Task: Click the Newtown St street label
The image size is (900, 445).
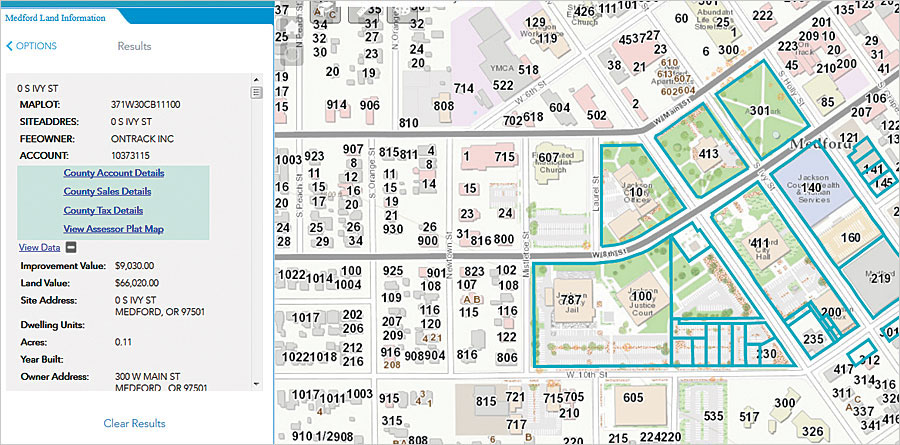Action: [449, 256]
